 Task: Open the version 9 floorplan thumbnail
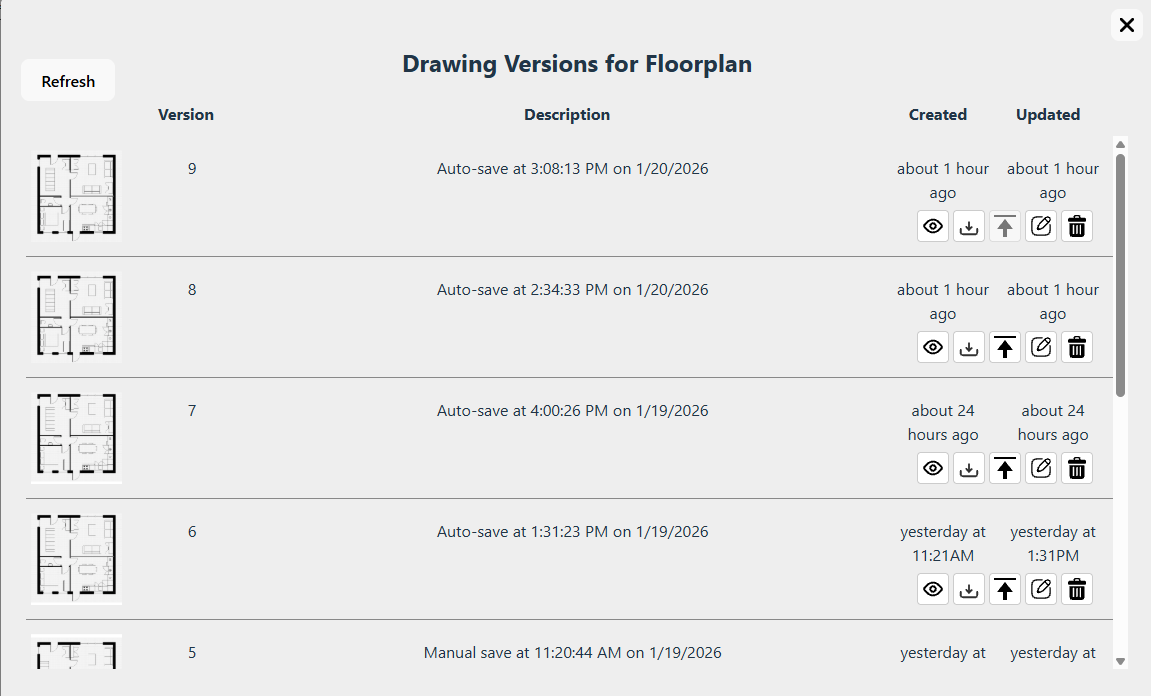click(76, 196)
